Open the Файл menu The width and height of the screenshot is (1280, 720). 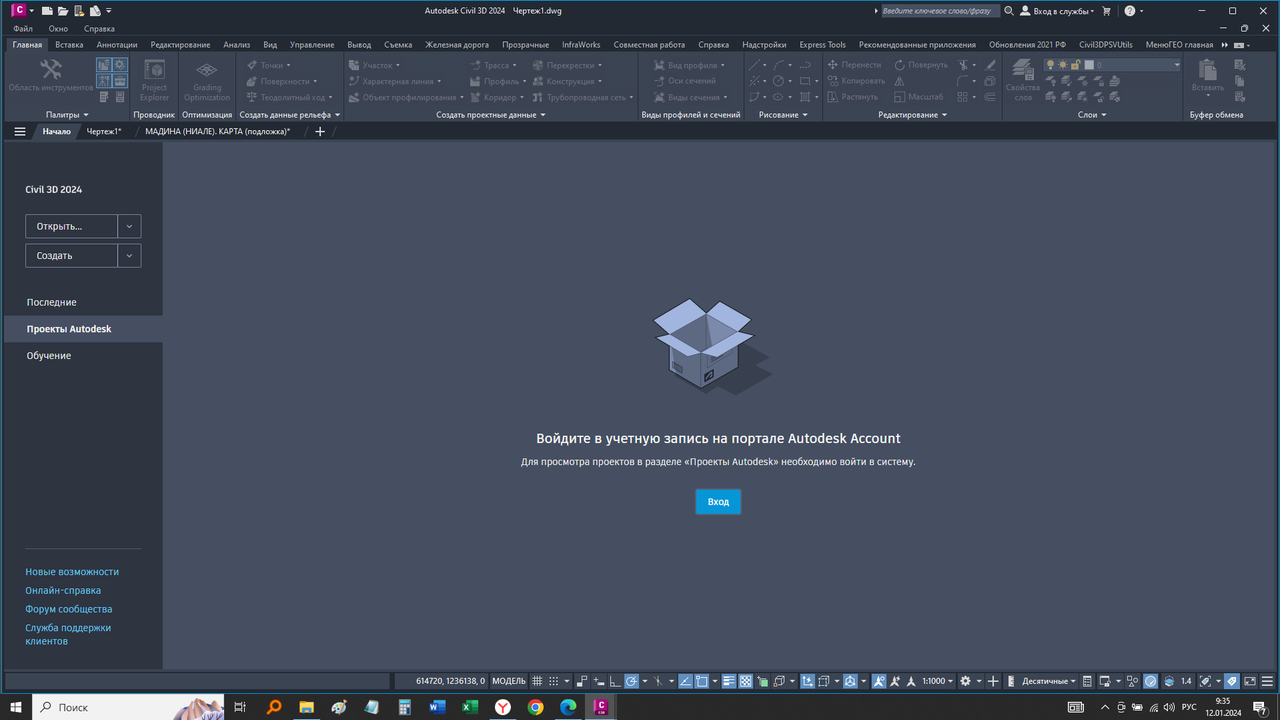(23, 29)
